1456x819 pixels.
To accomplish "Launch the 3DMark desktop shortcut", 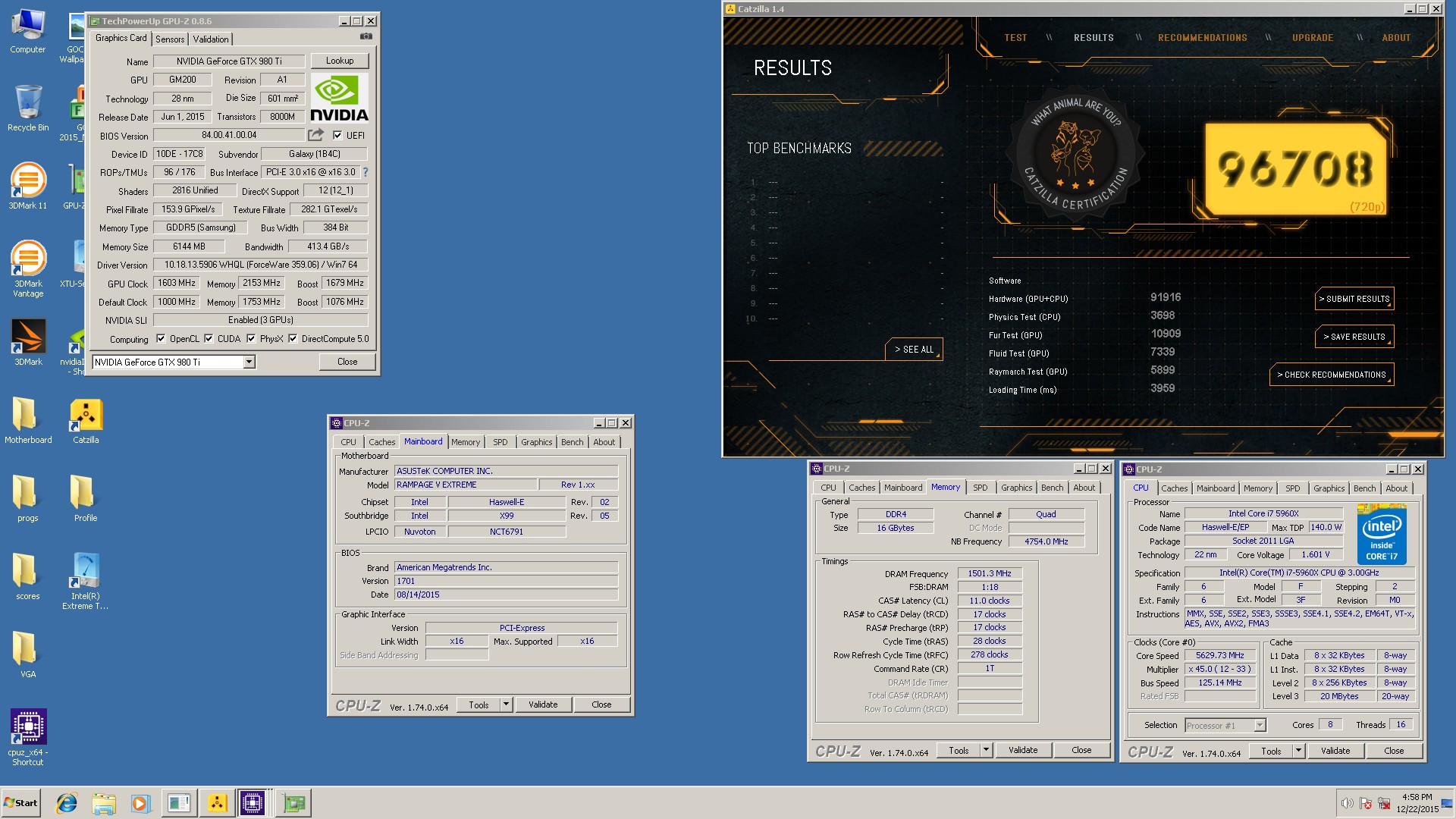I will (28, 342).
